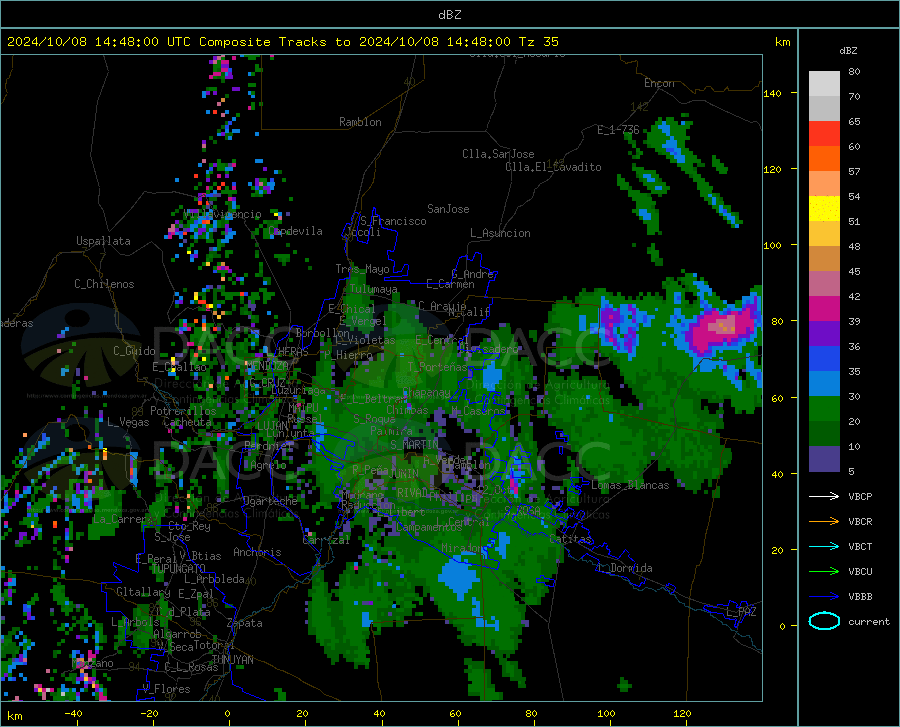
Task: Select the purple 36 dBZ color swatch
Action: [x=824, y=334]
